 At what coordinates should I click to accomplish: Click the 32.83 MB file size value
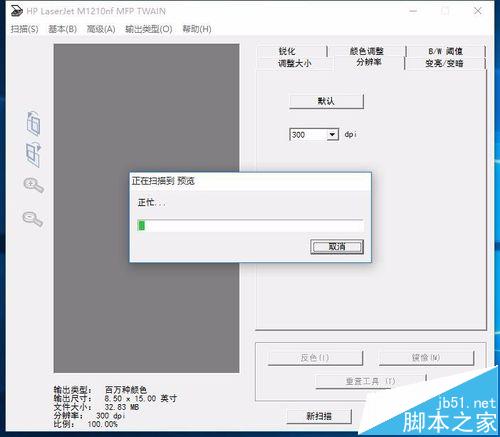pyautogui.click(x=122, y=407)
